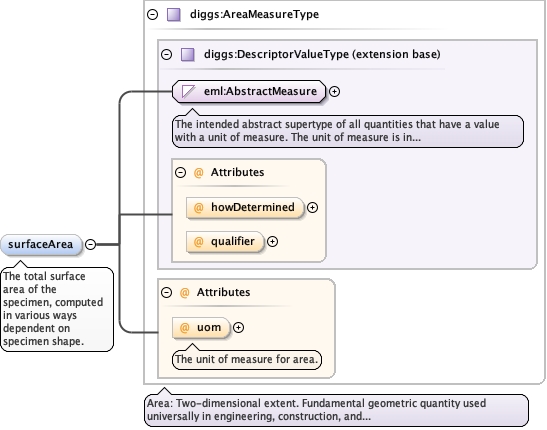
Task: Expand the howDetermined attribute
Action: click(312, 208)
